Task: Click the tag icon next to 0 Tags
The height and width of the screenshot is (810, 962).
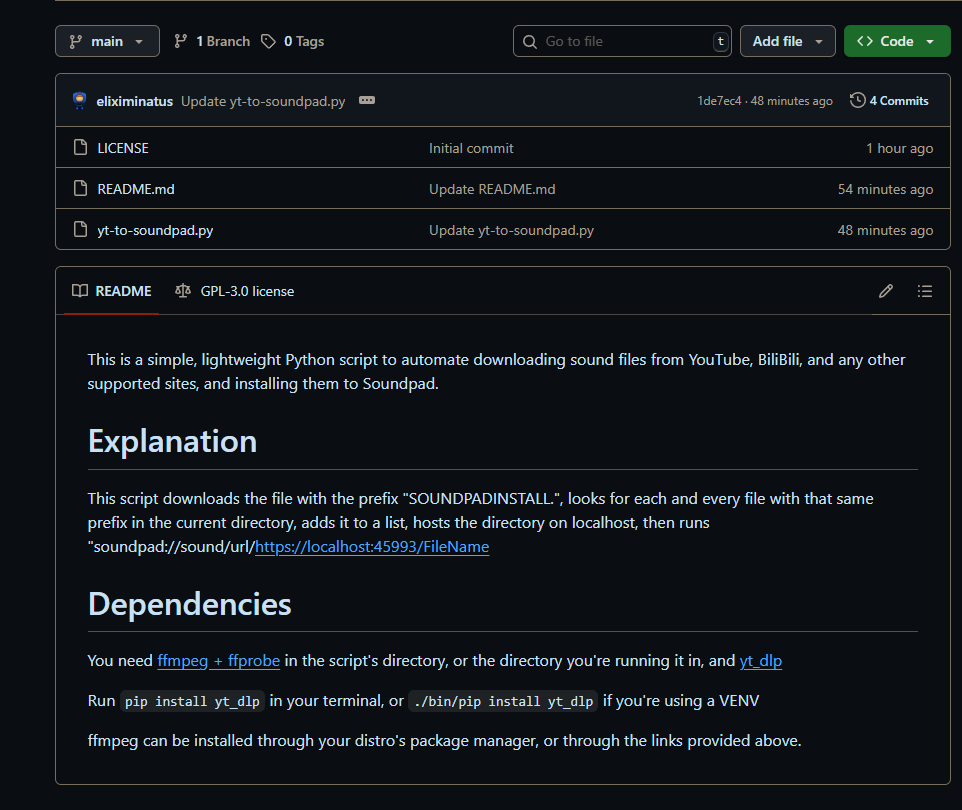Action: click(268, 41)
